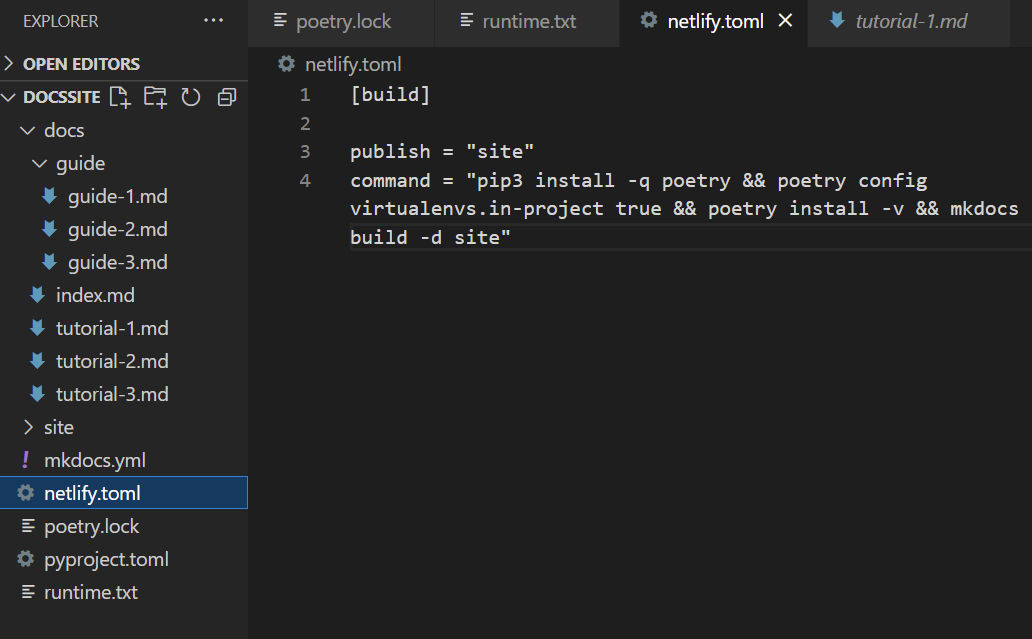Collapse the docs folder
The height and width of the screenshot is (639, 1032).
(28, 130)
